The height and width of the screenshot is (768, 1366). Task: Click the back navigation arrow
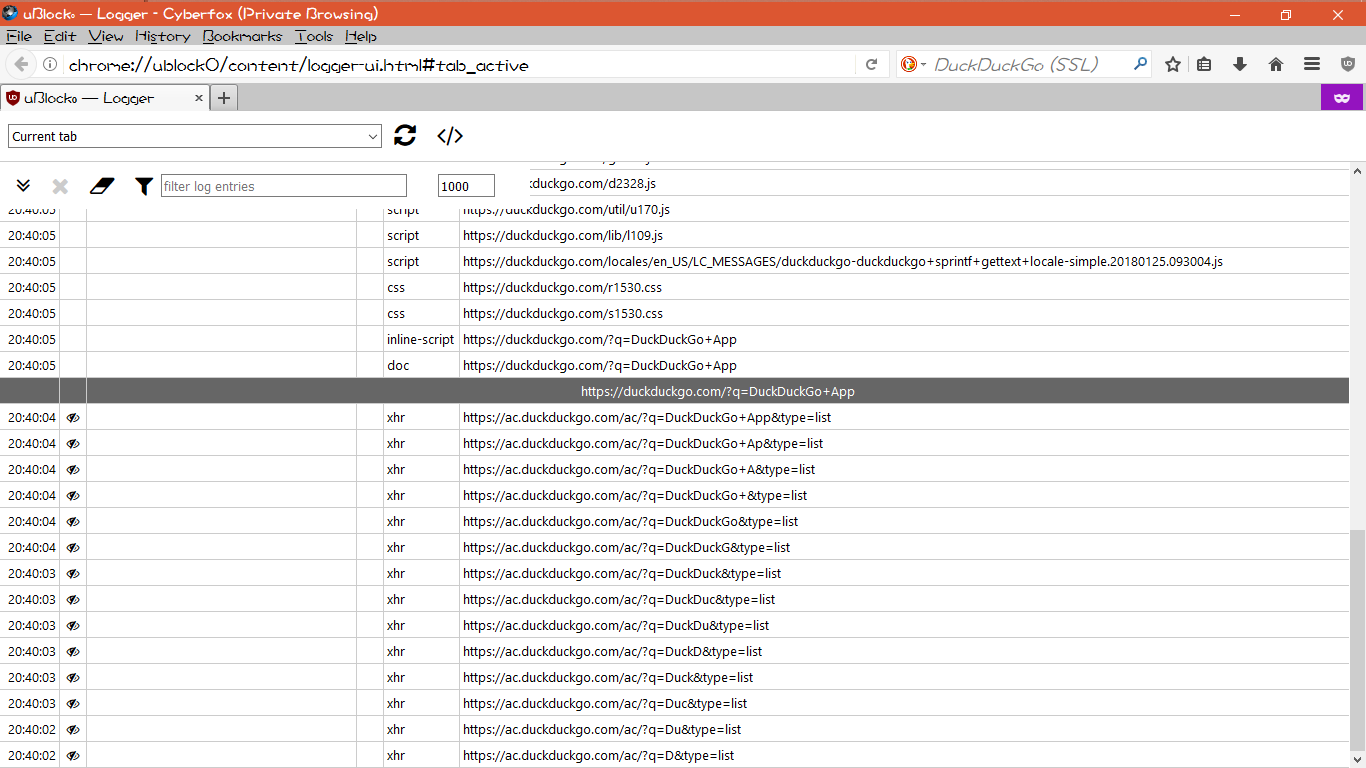20,63
